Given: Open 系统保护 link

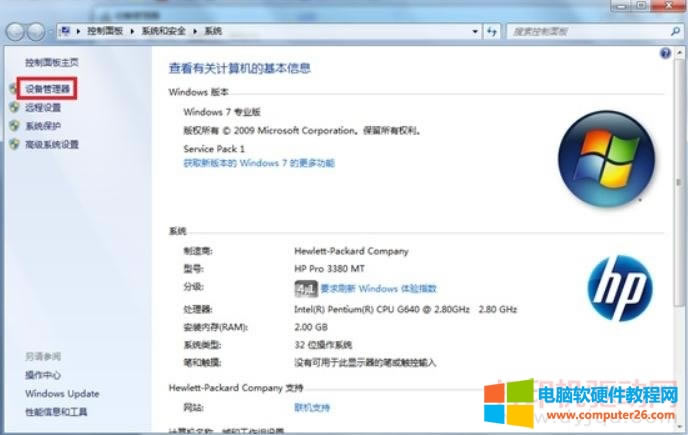Looking at the screenshot, I should pyautogui.click(x=43, y=126).
